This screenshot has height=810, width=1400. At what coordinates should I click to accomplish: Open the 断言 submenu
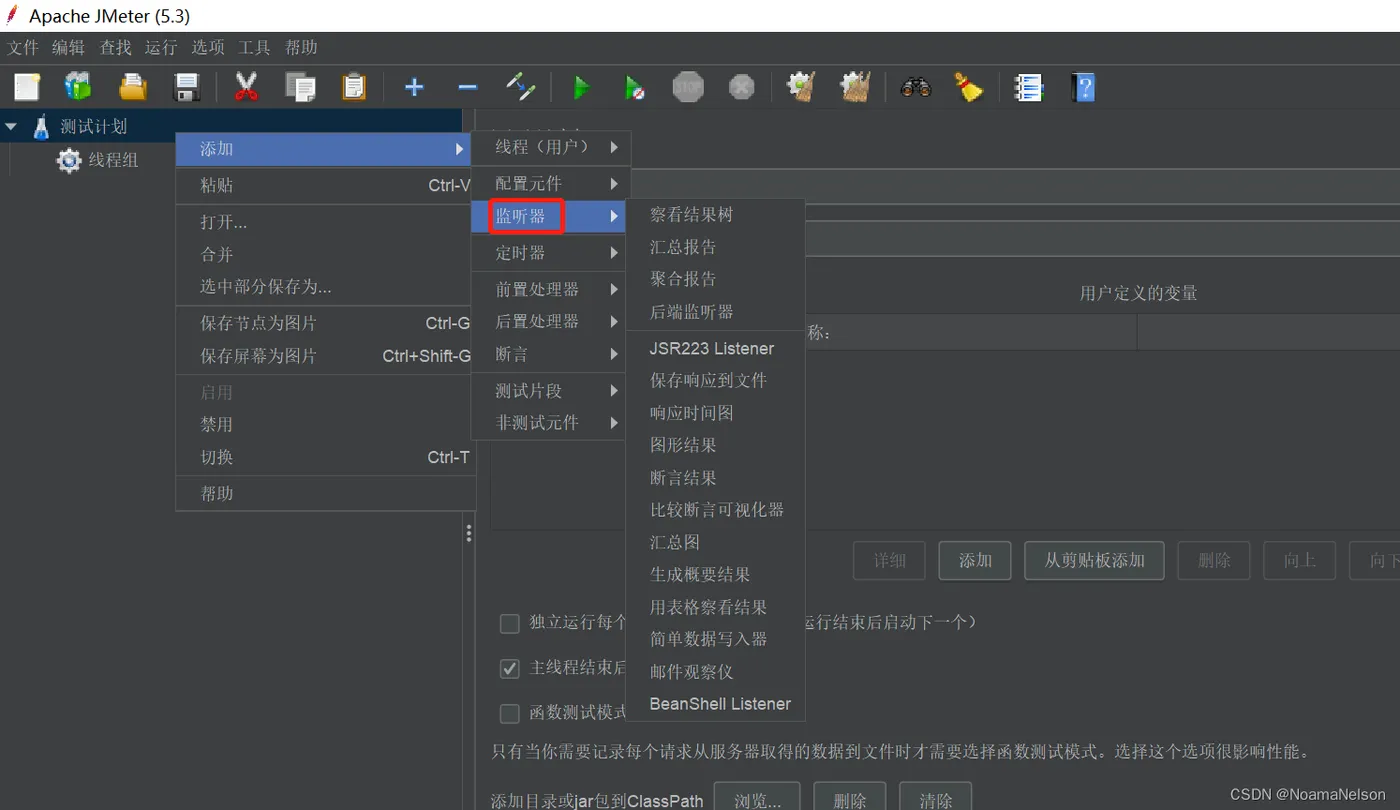pos(551,354)
